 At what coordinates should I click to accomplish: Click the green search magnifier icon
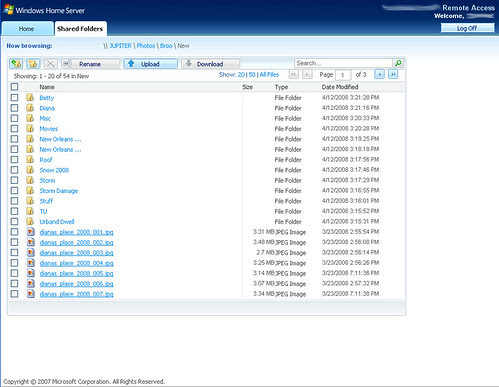tap(398, 63)
